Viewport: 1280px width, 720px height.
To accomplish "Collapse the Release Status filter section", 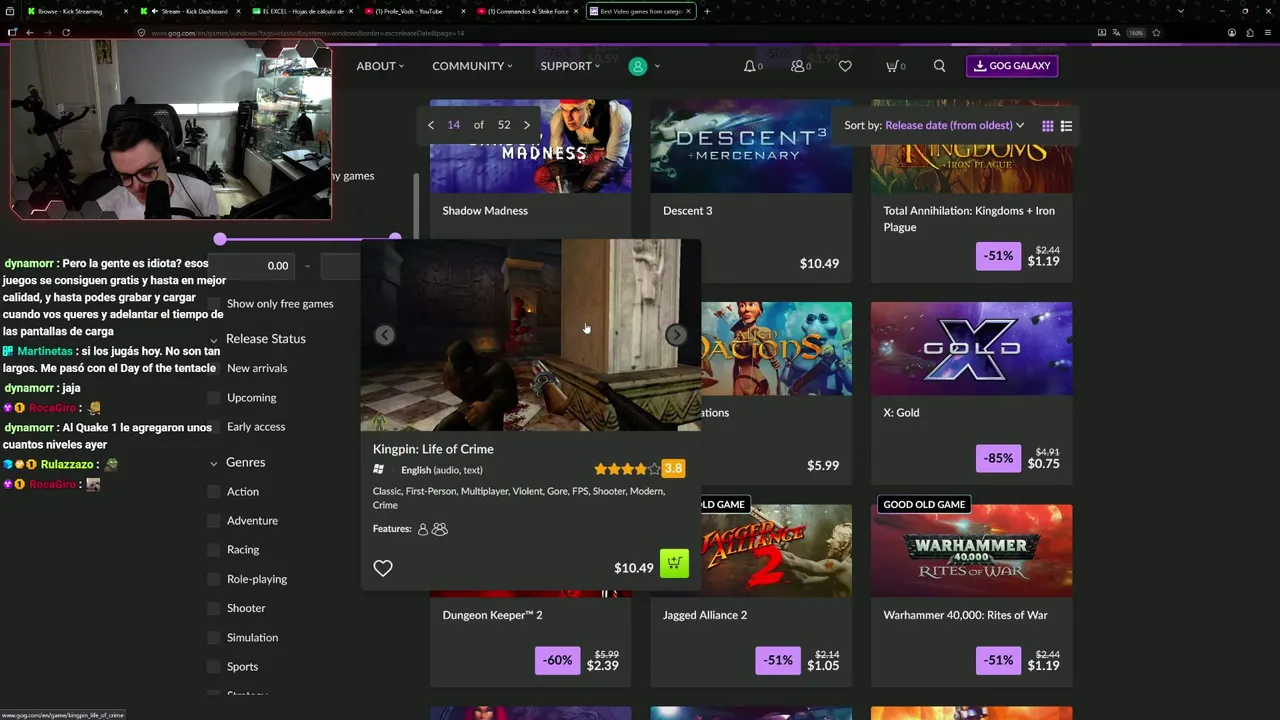I will pos(214,340).
